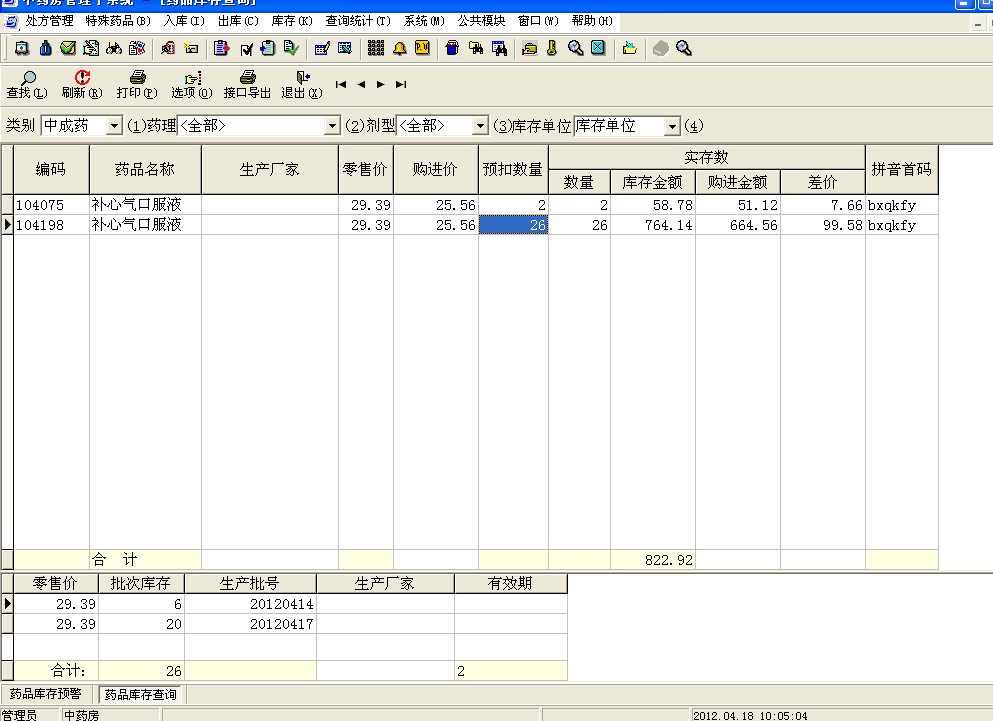The image size is (993, 721).
Task: Click the yellow key toolbar icon
Action: (552, 48)
